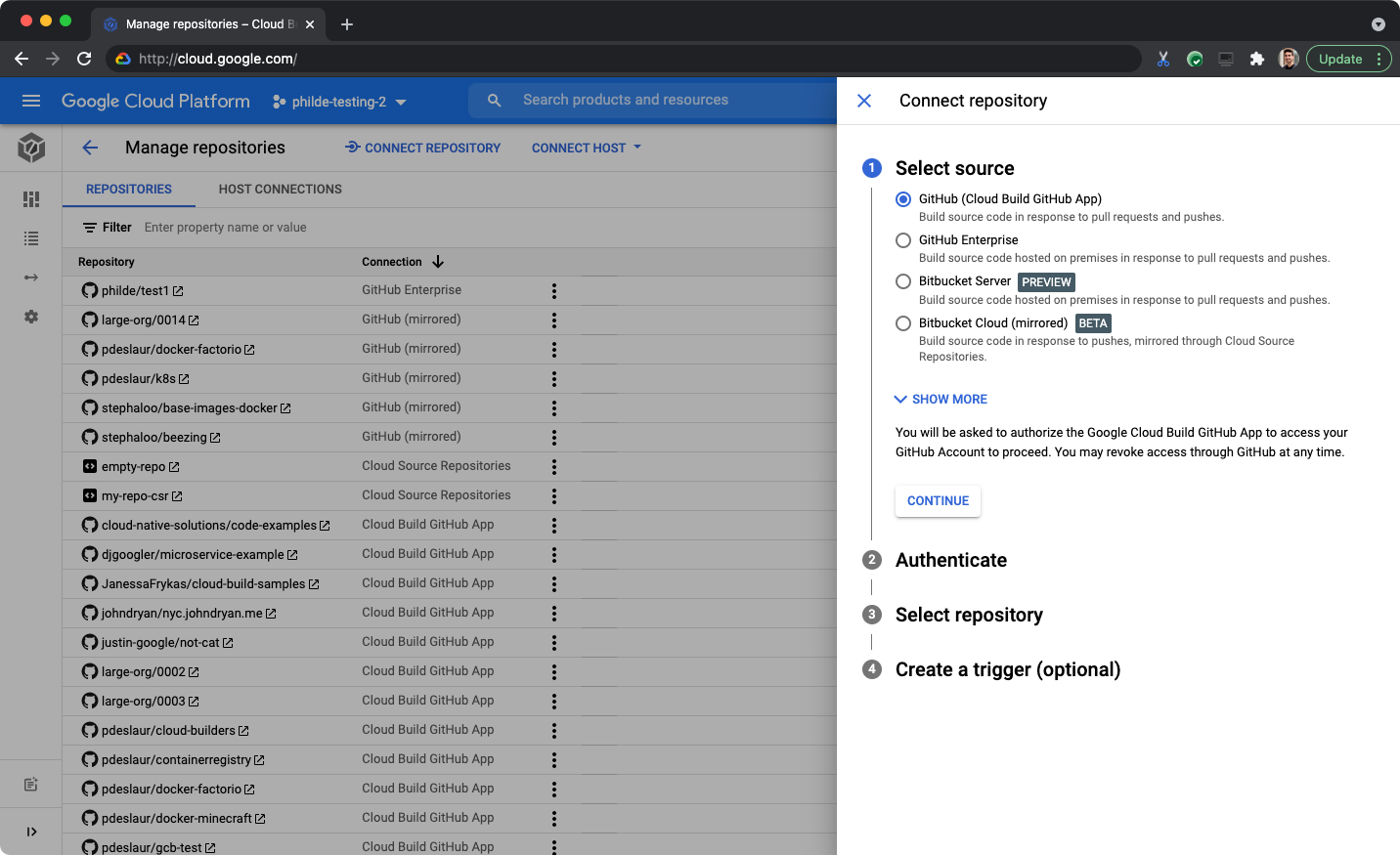The height and width of the screenshot is (855, 1400).
Task: Open the actions menu for philde/test1
Action: [554, 291]
